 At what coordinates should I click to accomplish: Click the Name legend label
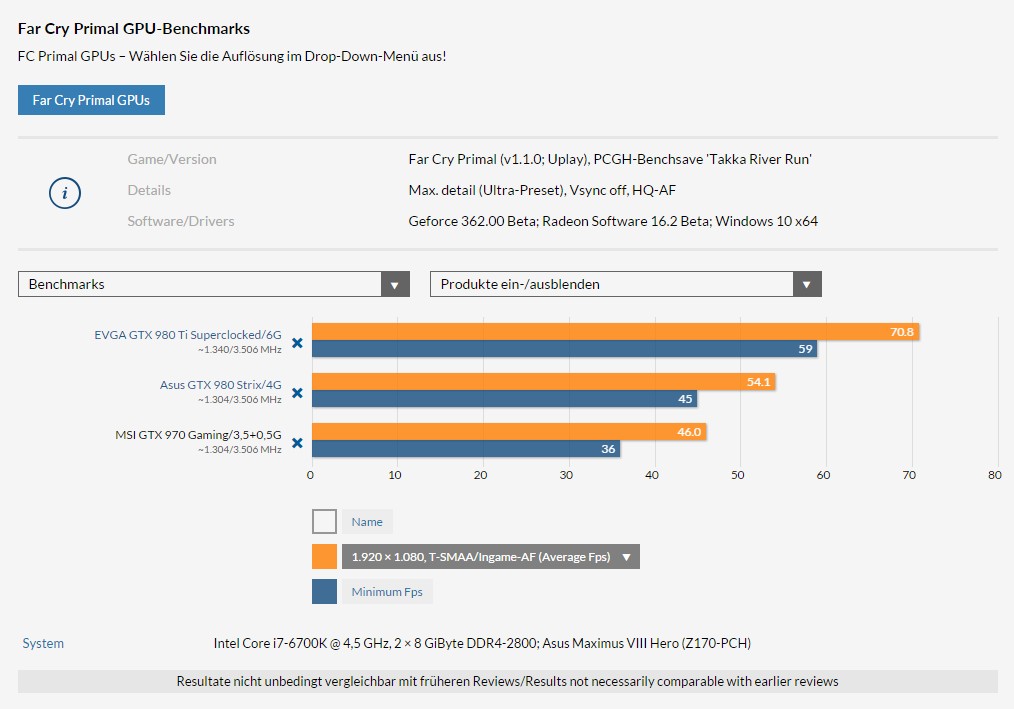(367, 521)
